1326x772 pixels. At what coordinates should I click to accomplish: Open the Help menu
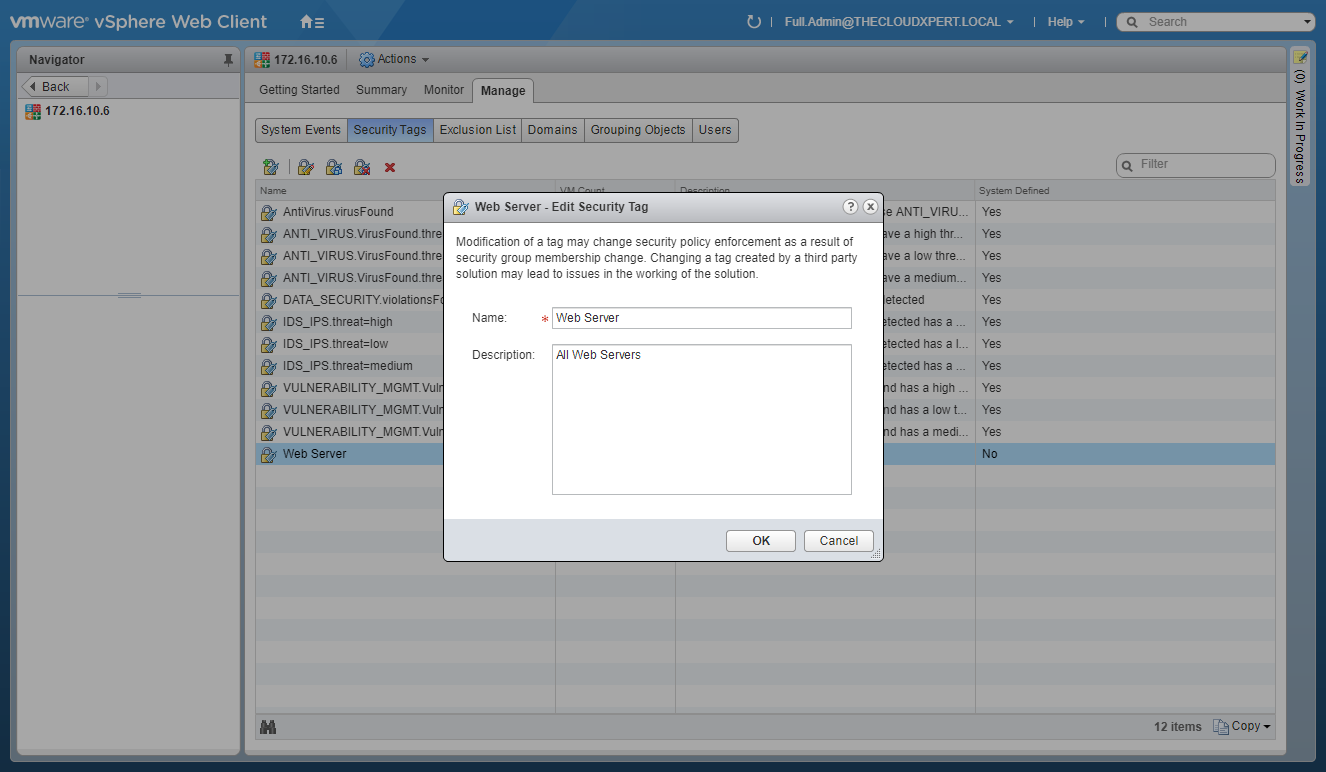(x=1066, y=22)
